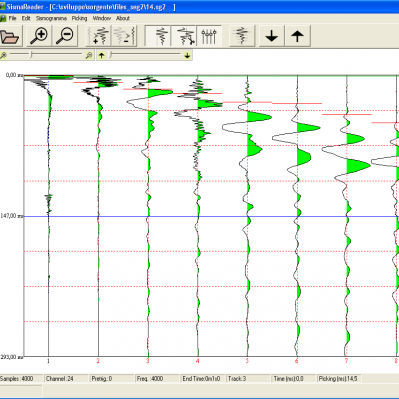Click the red picking marker on trace 7
This screenshot has width=399, height=399.
(x=347, y=115)
